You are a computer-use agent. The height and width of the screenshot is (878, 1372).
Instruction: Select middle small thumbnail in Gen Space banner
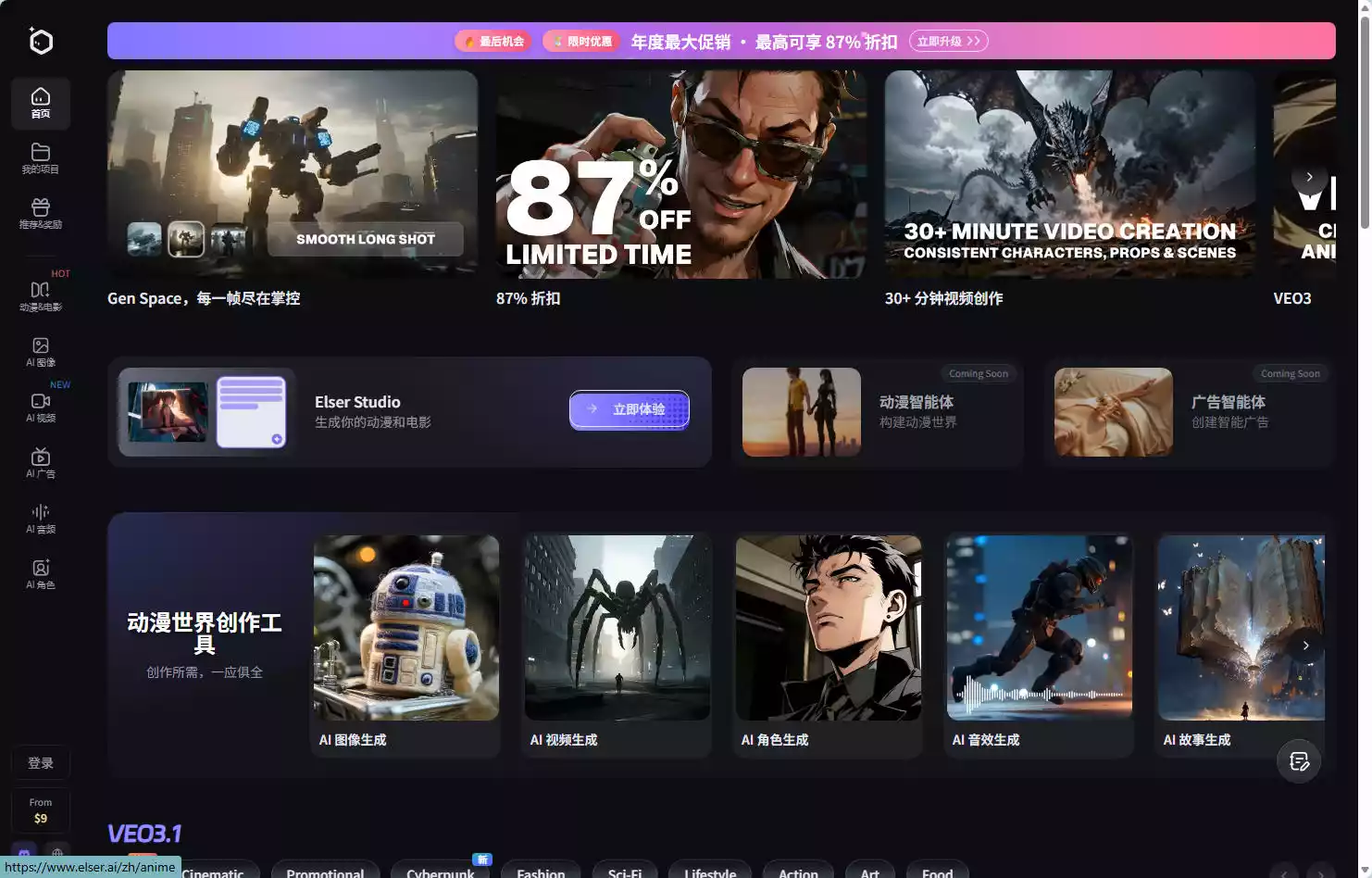coord(186,240)
